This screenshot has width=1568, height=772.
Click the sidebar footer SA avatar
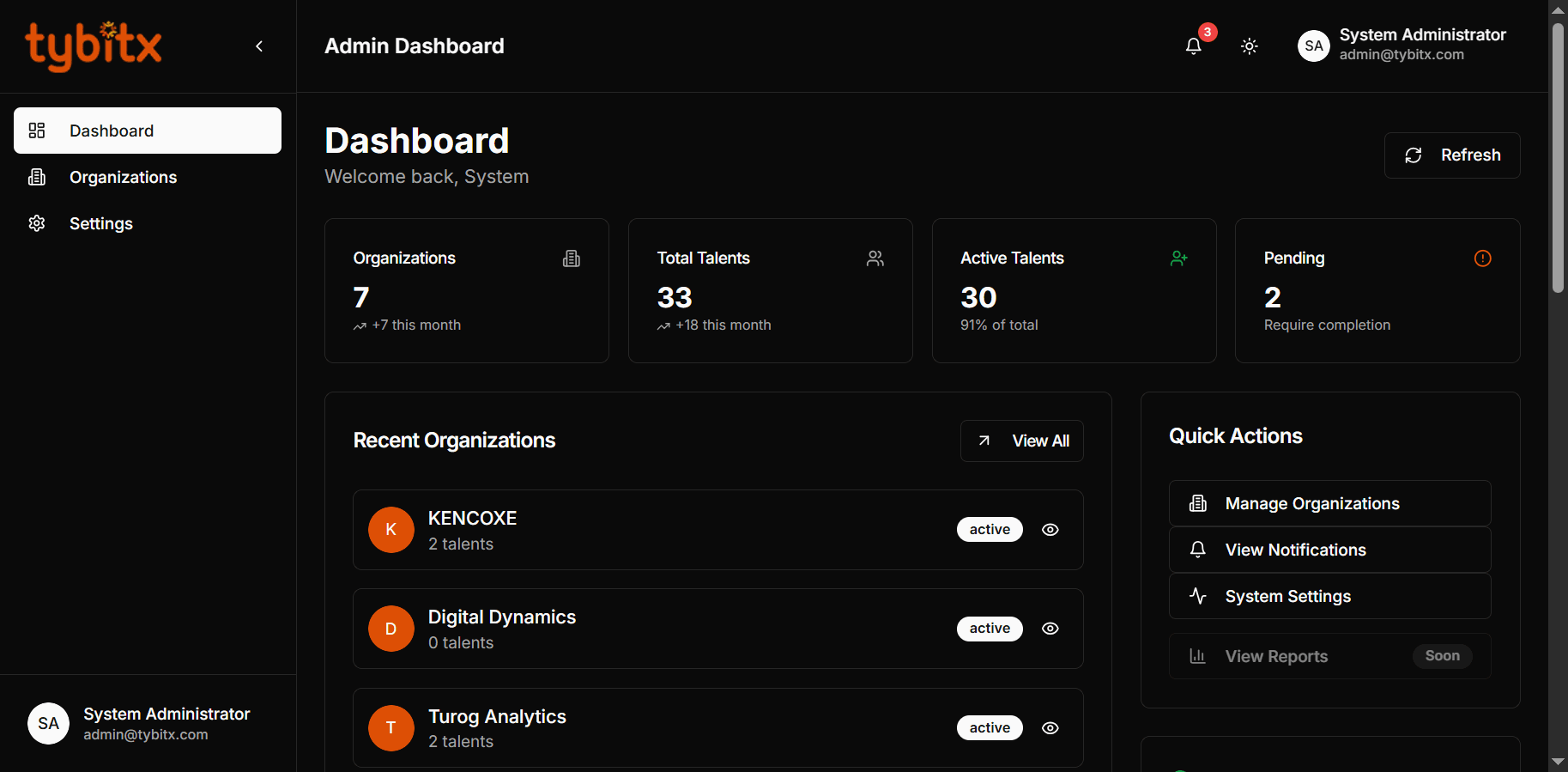[48, 724]
